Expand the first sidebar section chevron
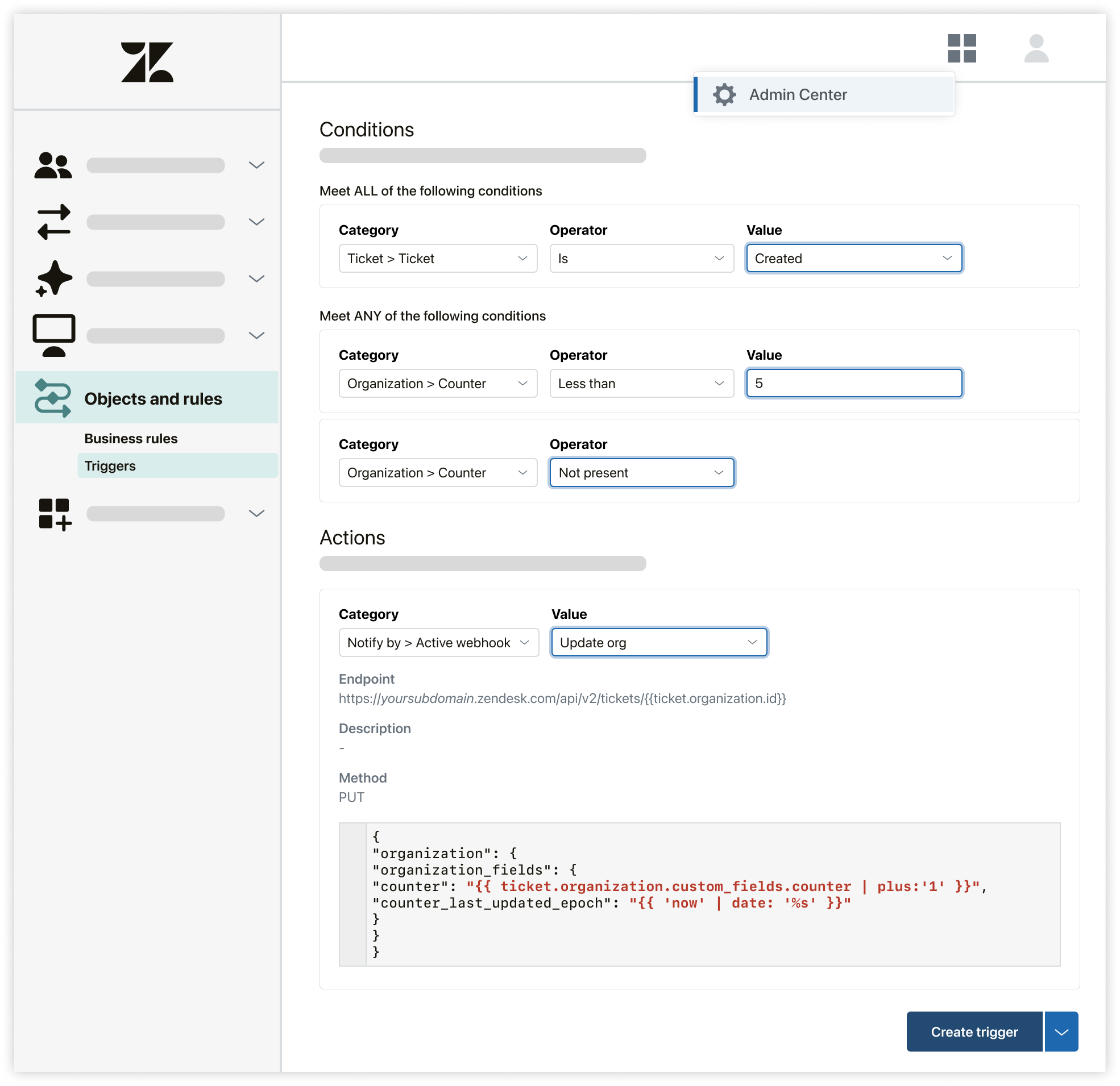This screenshot has width=1120, height=1086. point(256,165)
